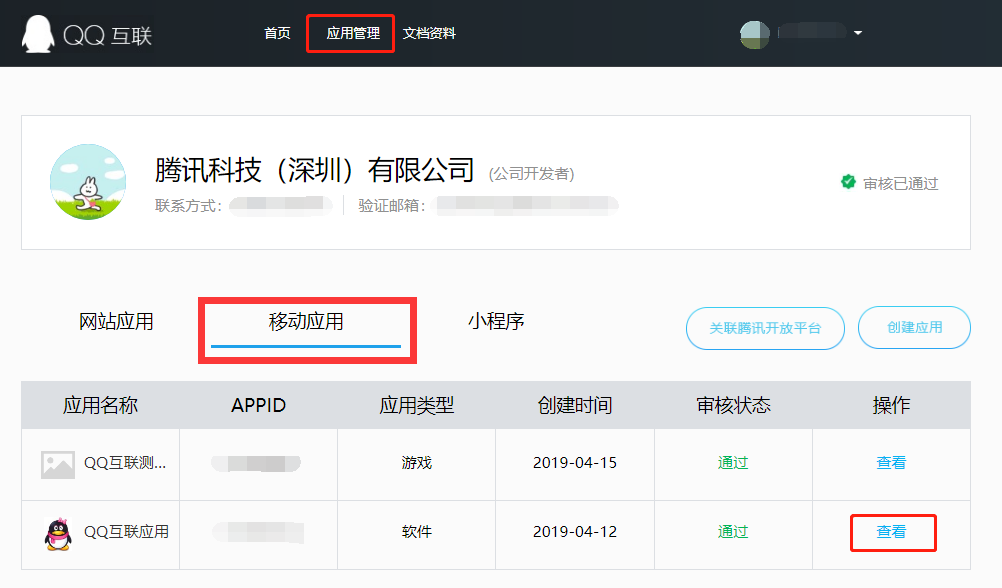
Task: Click the blurred APPID of QQ互联应用
Action: click(258, 532)
